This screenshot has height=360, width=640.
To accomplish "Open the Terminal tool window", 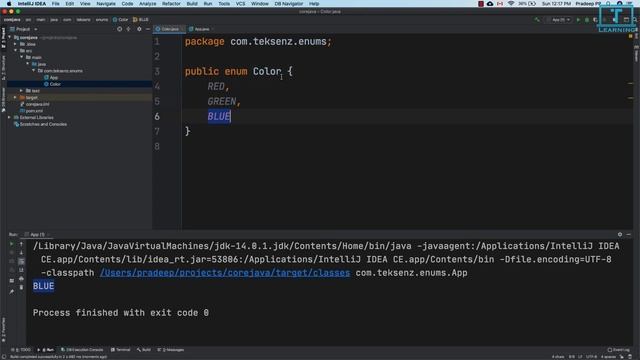I will (120, 350).
